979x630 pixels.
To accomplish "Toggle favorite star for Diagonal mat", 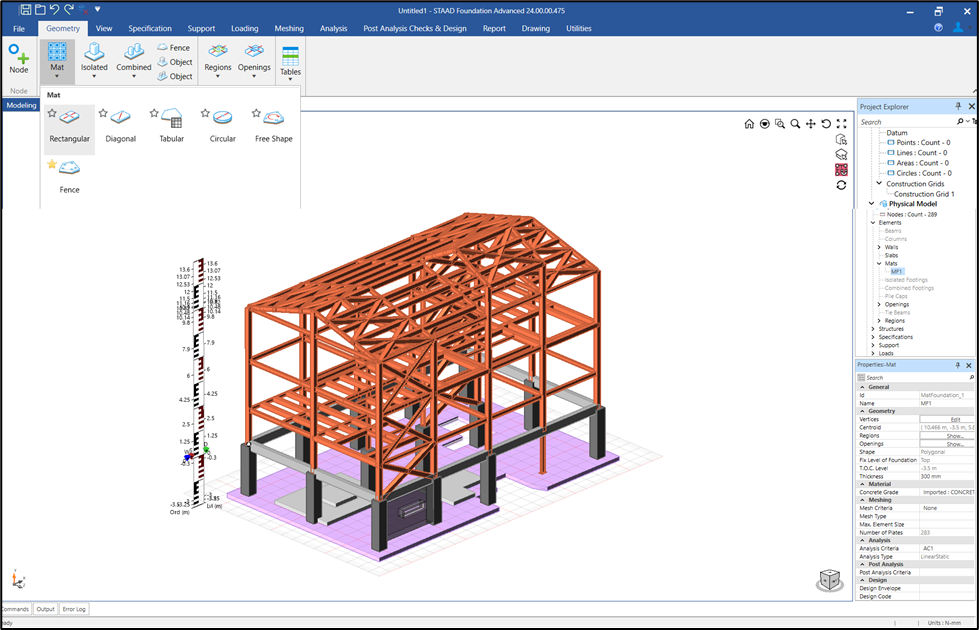I will click(103, 113).
